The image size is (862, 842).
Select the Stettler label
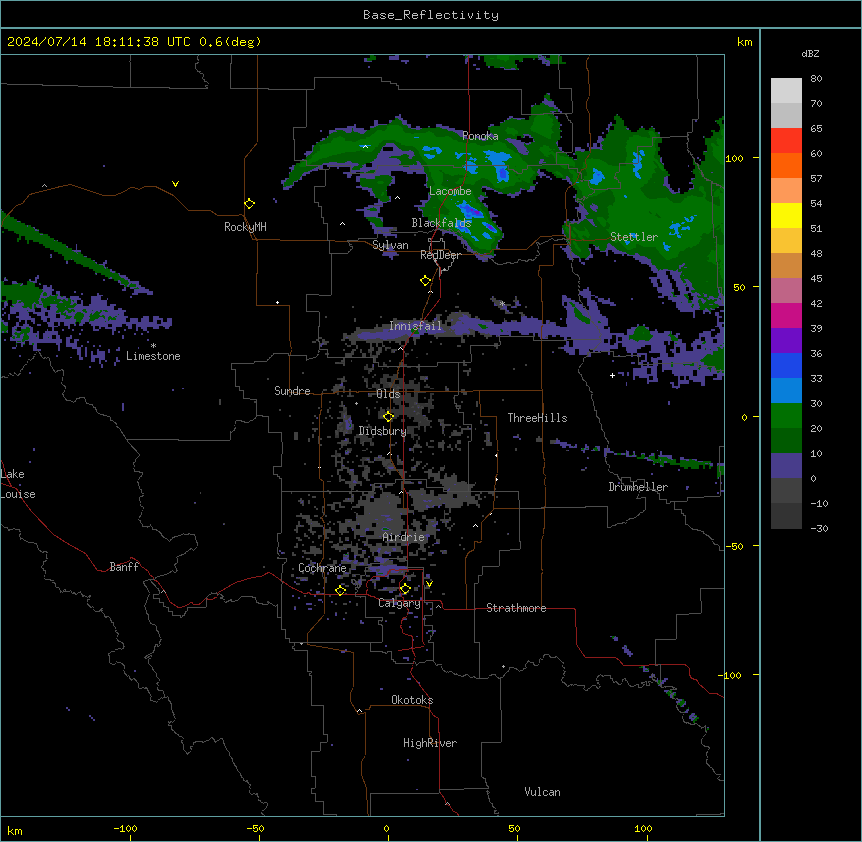634,237
